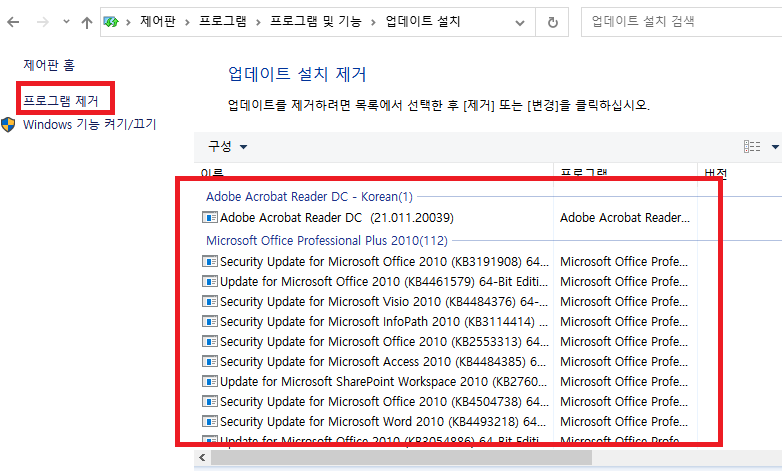782x471 pixels.
Task: Select Update for Office 2010 KB4461579
Action: click(384, 281)
